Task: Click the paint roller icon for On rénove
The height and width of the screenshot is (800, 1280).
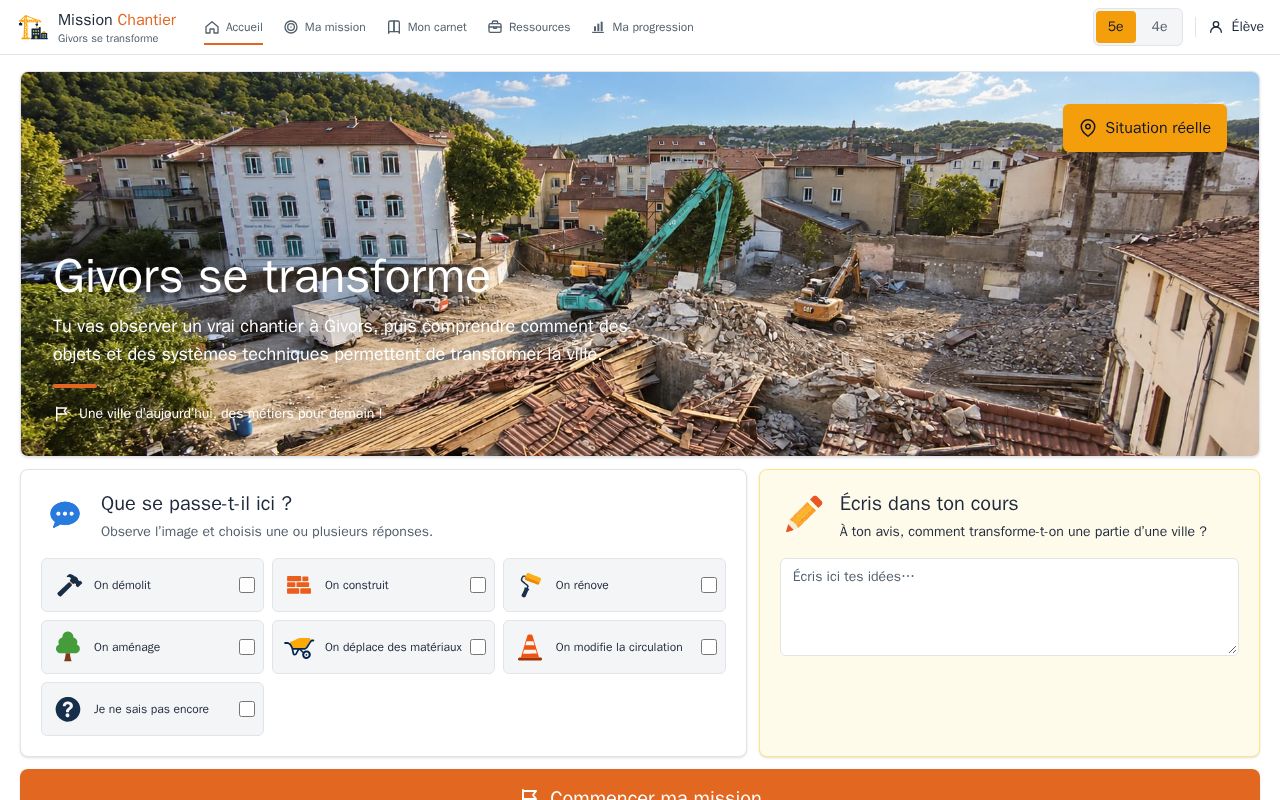Action: pyautogui.click(x=530, y=585)
